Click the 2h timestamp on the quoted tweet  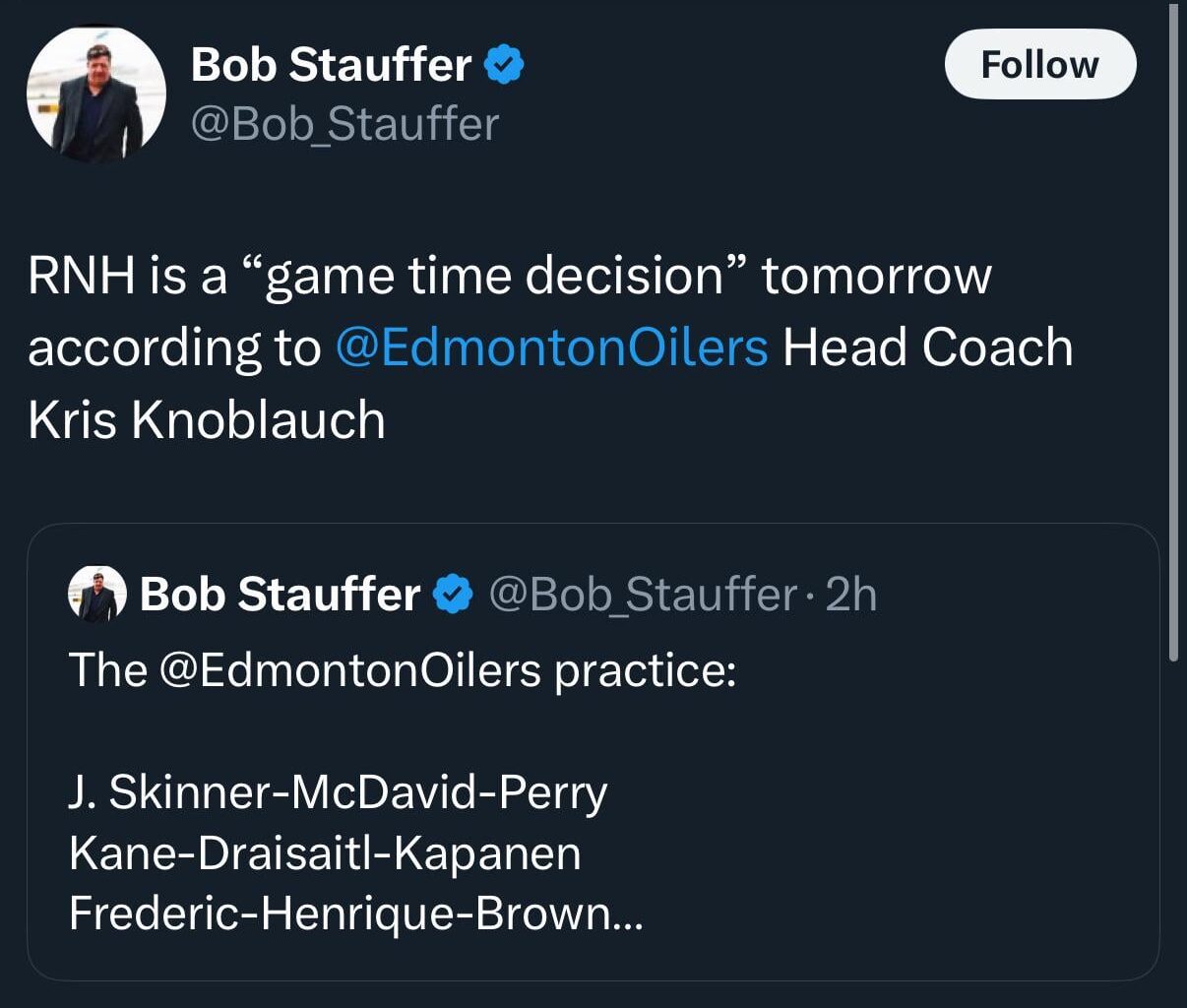[x=854, y=593]
